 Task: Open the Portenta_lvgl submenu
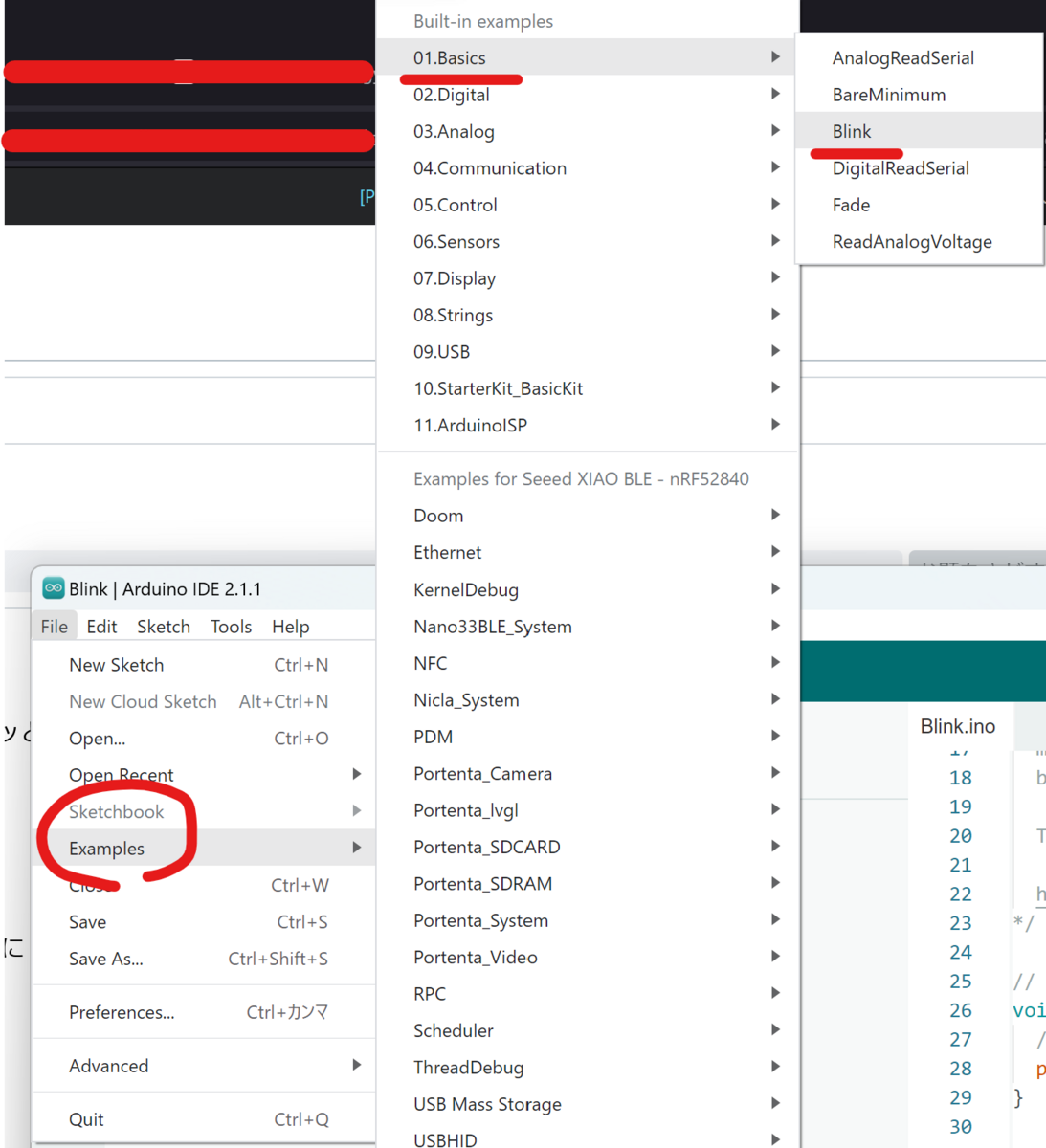coord(587,810)
